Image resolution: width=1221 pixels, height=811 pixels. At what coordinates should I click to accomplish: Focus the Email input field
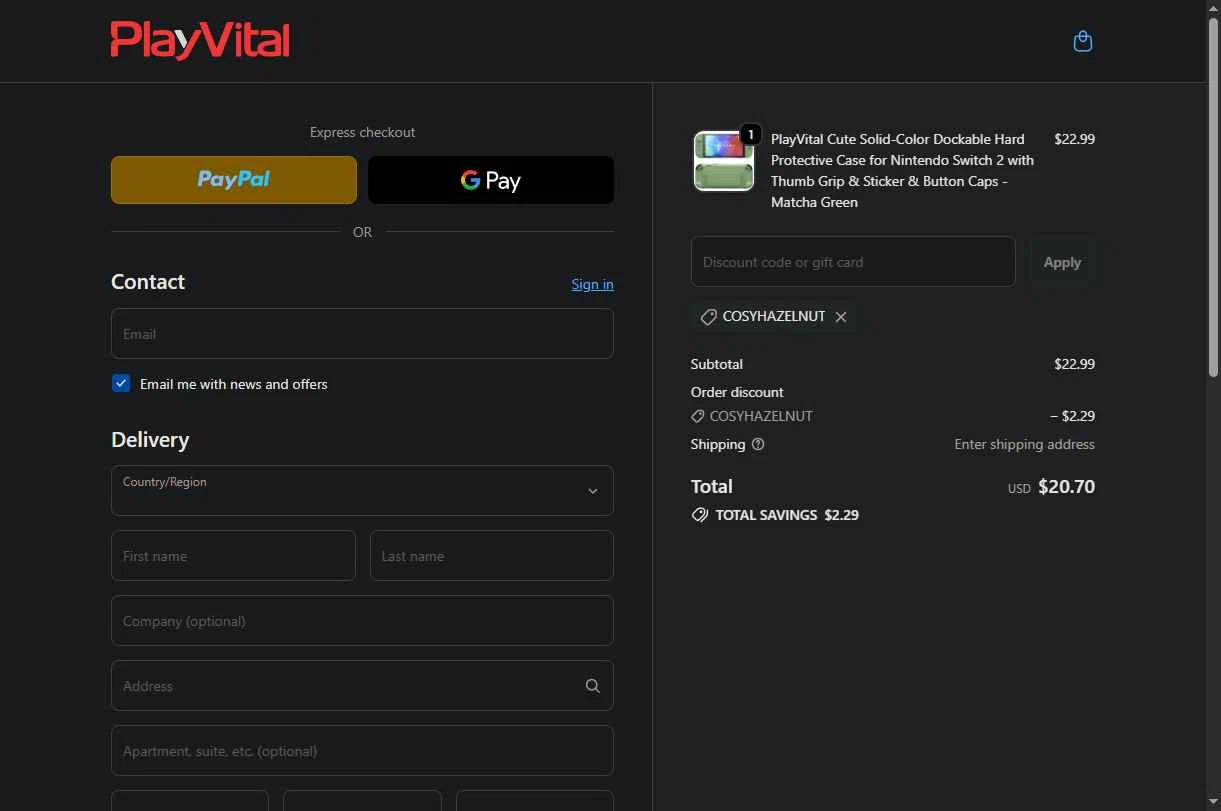point(362,333)
